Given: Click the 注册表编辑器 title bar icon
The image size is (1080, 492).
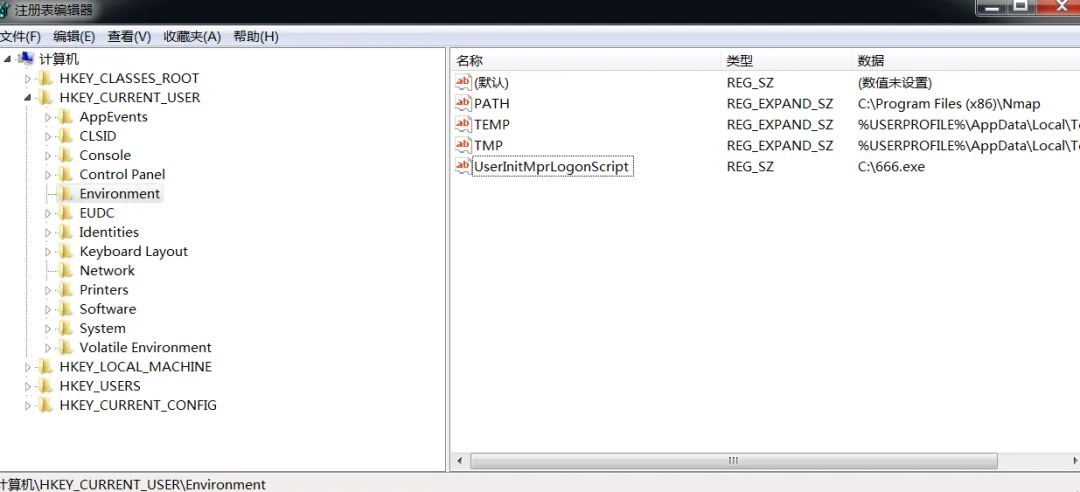Looking at the screenshot, I should click(x=4, y=10).
